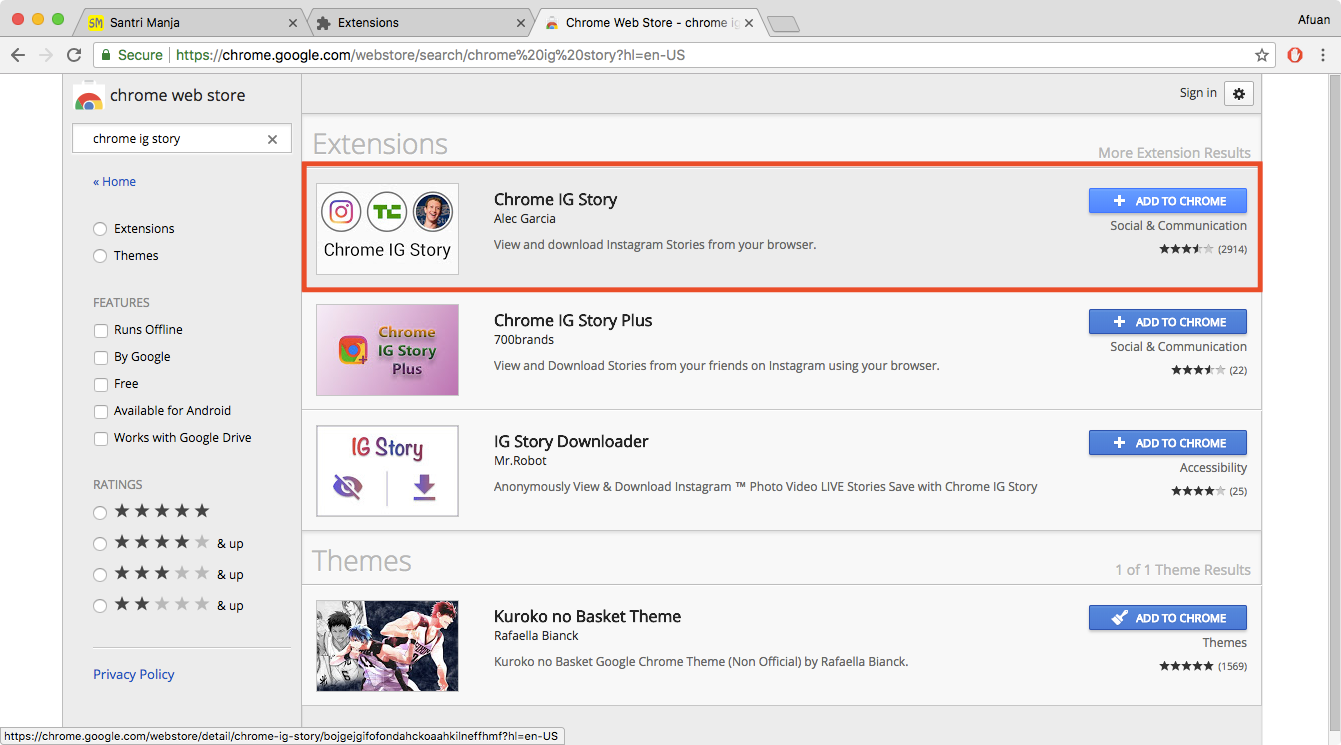This screenshot has width=1341, height=745.
Task: Check Works with Google Drive filter
Action: point(100,438)
